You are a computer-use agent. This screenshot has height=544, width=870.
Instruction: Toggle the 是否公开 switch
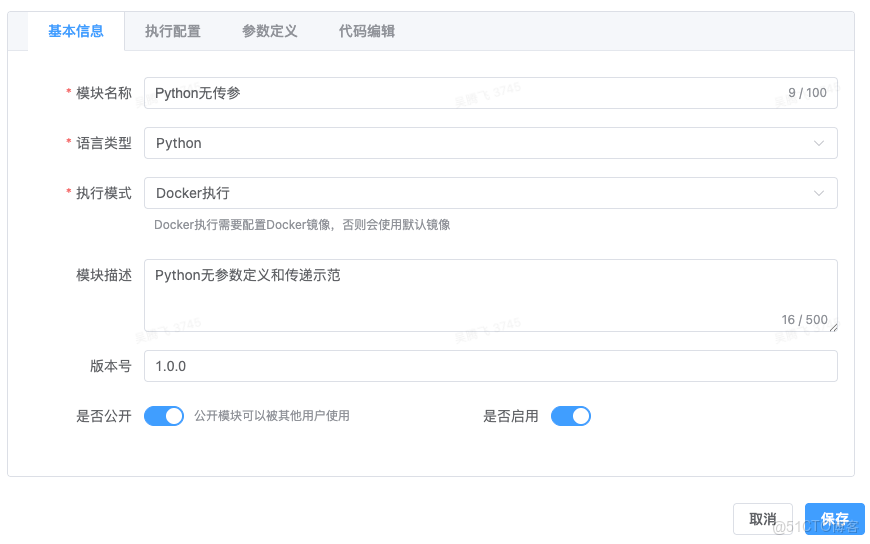(164, 416)
